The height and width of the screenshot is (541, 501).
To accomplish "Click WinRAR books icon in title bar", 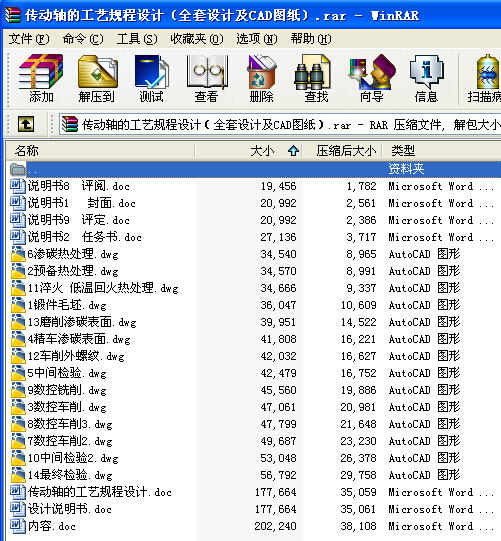I will 13,15.
